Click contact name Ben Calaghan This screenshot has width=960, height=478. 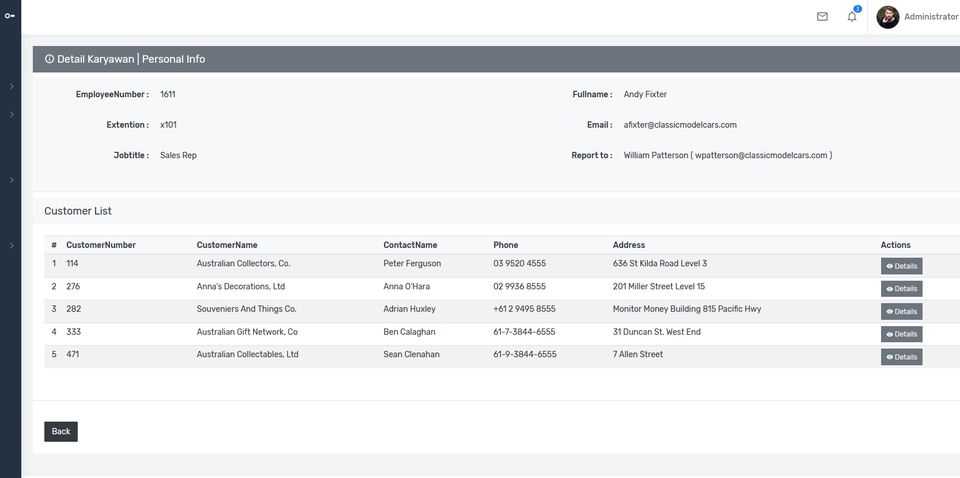(x=410, y=332)
